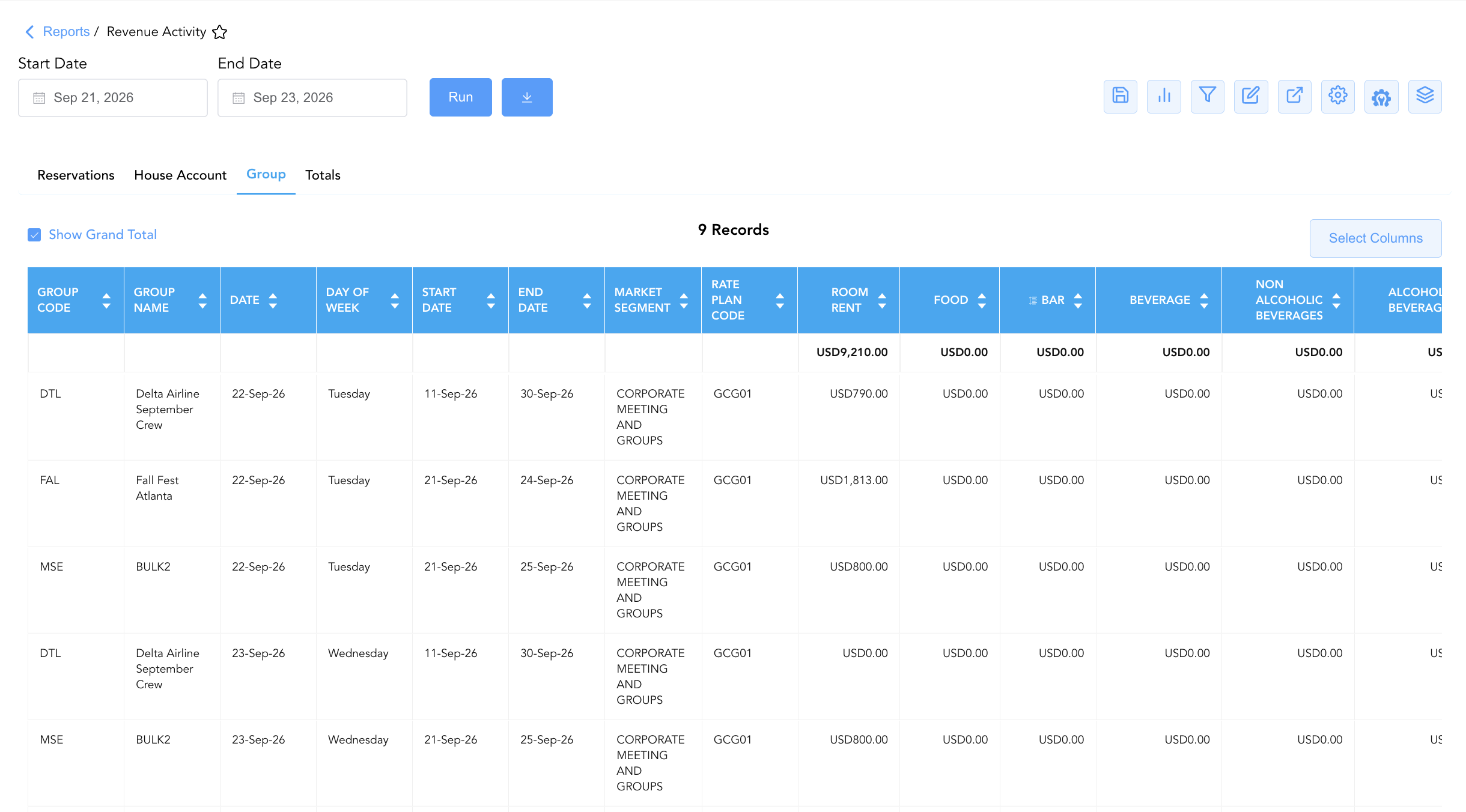The height and width of the screenshot is (812, 1466).
Task: Sort by the Group Code column arrows
Action: [106, 300]
